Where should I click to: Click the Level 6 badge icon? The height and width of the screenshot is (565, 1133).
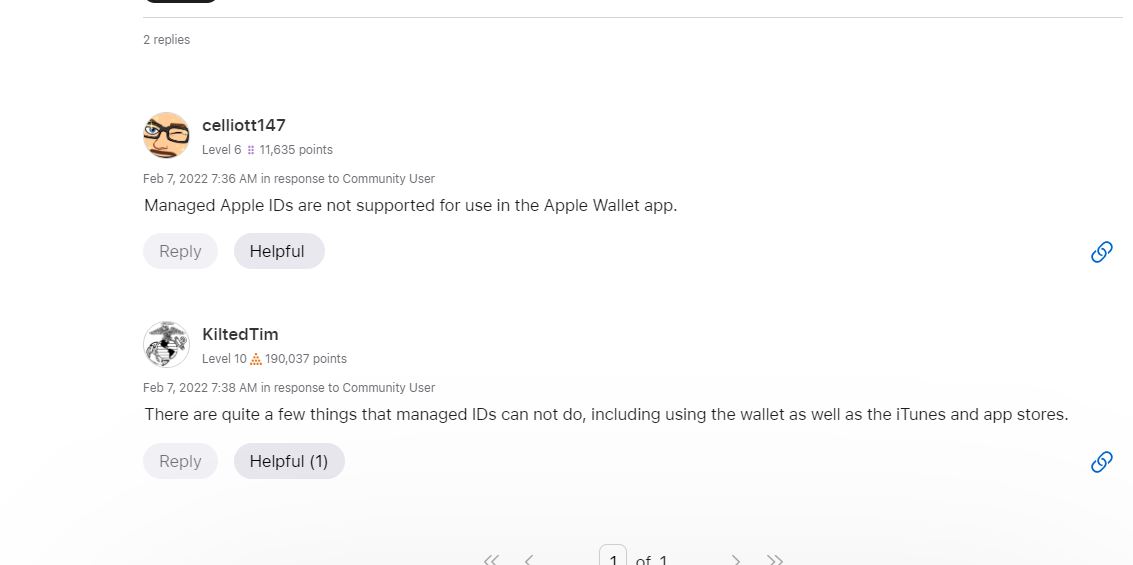pos(251,150)
